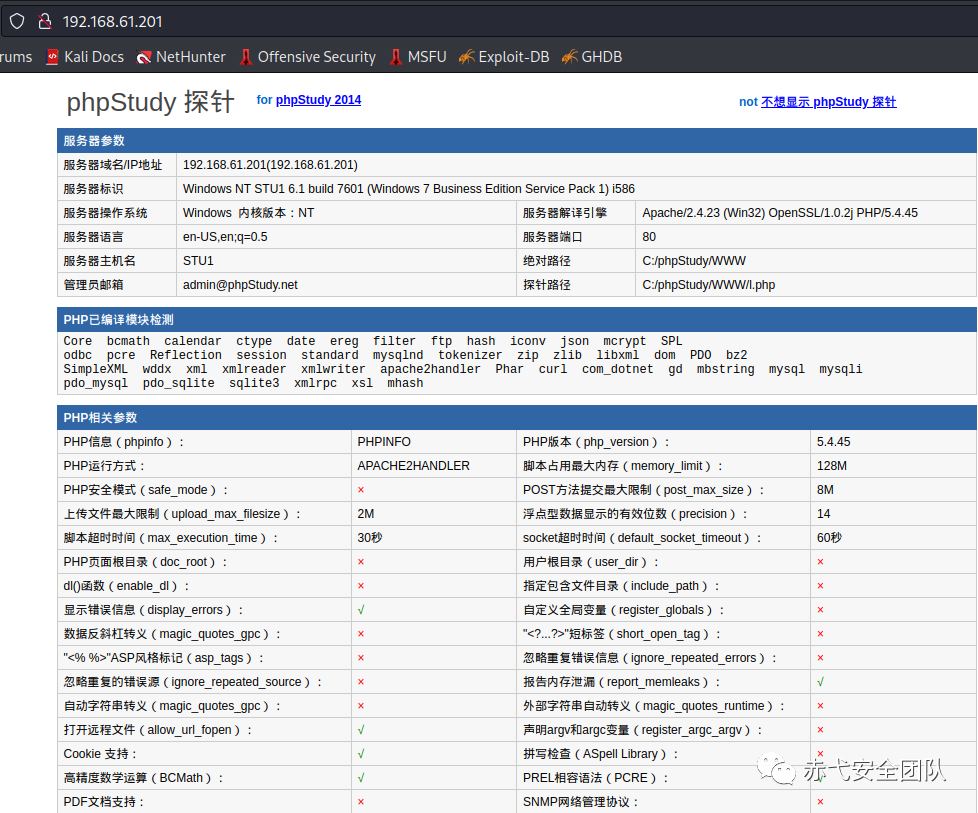The image size is (978, 813).
Task: Click the red cross for asp_tags
Action: click(361, 658)
